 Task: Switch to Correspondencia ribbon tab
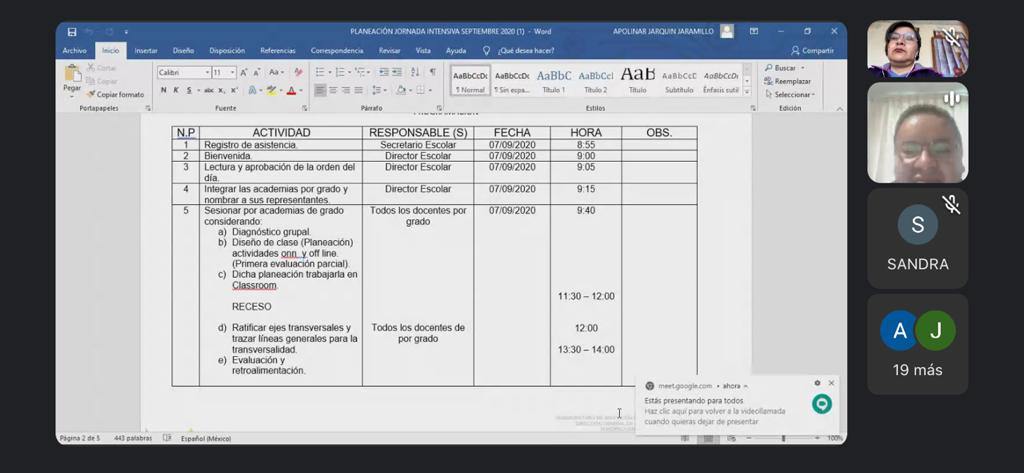[337, 50]
